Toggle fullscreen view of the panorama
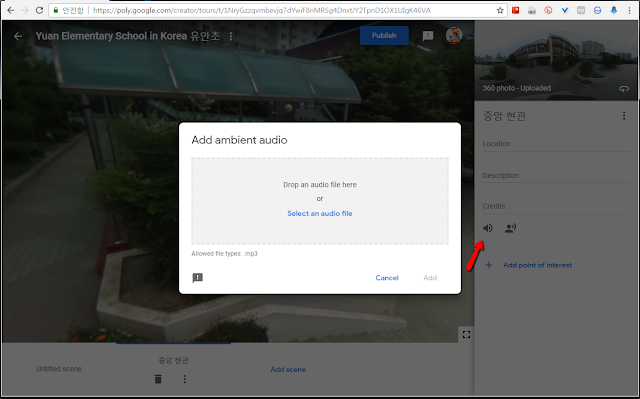The width and height of the screenshot is (640, 399). coord(466,335)
